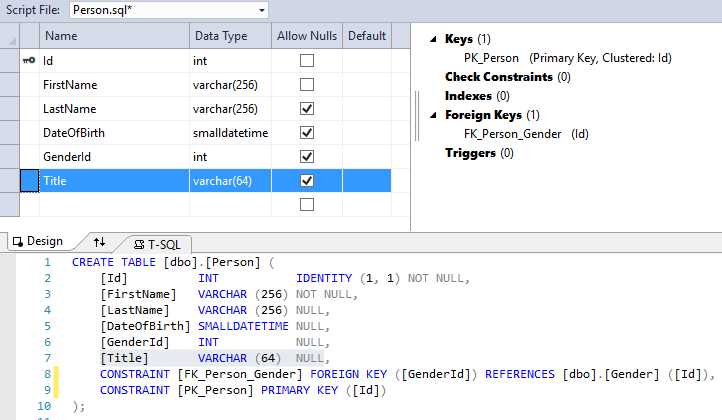The height and width of the screenshot is (420, 722).
Task: Click the Default cell of the Id row
Action: click(367, 60)
